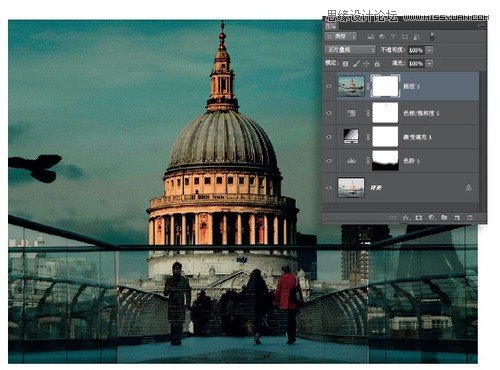Create a new layer group folder
The width and height of the screenshot is (500, 370).
[x=444, y=218]
